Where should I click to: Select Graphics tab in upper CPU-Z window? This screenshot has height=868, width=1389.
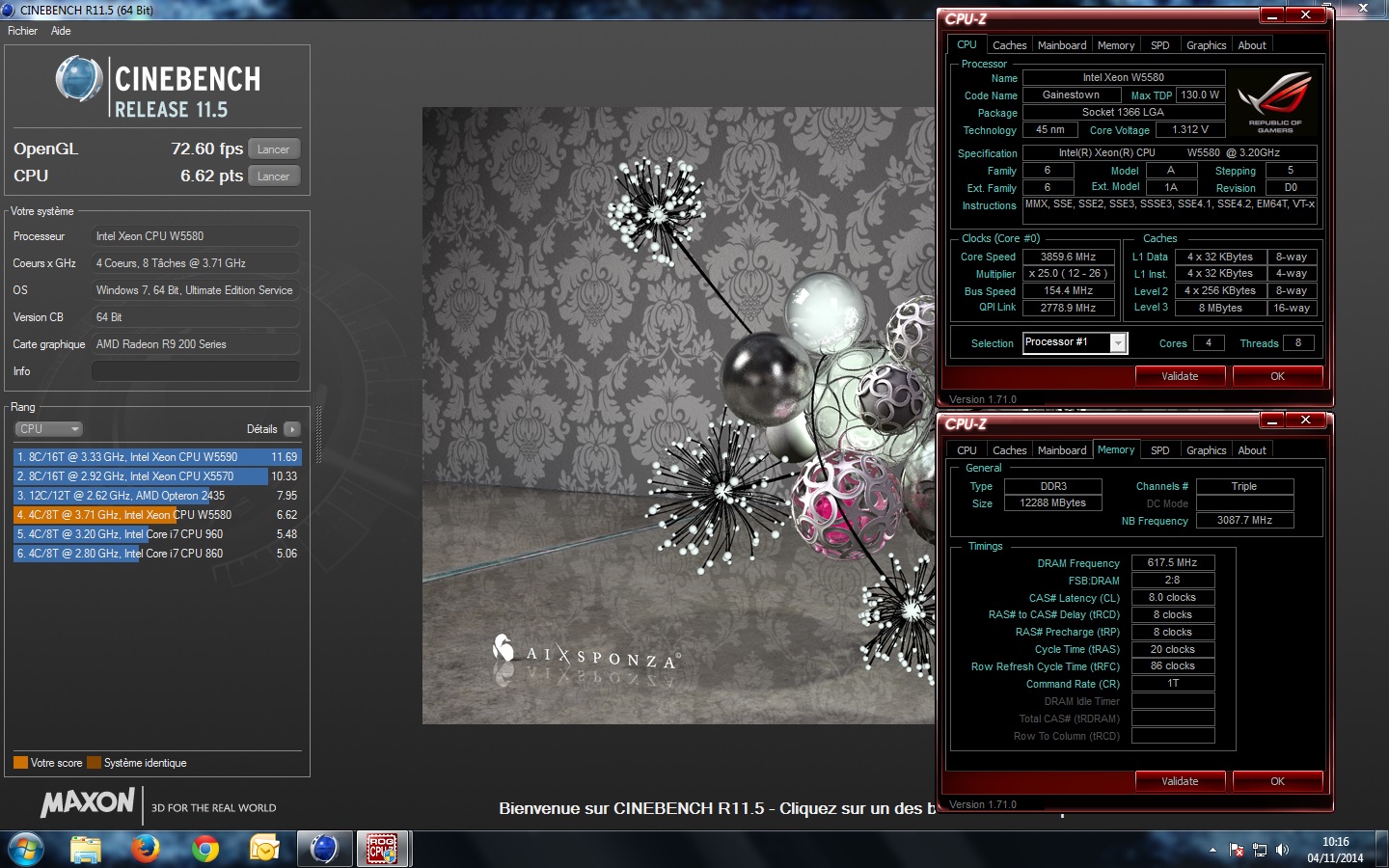coord(1207,45)
